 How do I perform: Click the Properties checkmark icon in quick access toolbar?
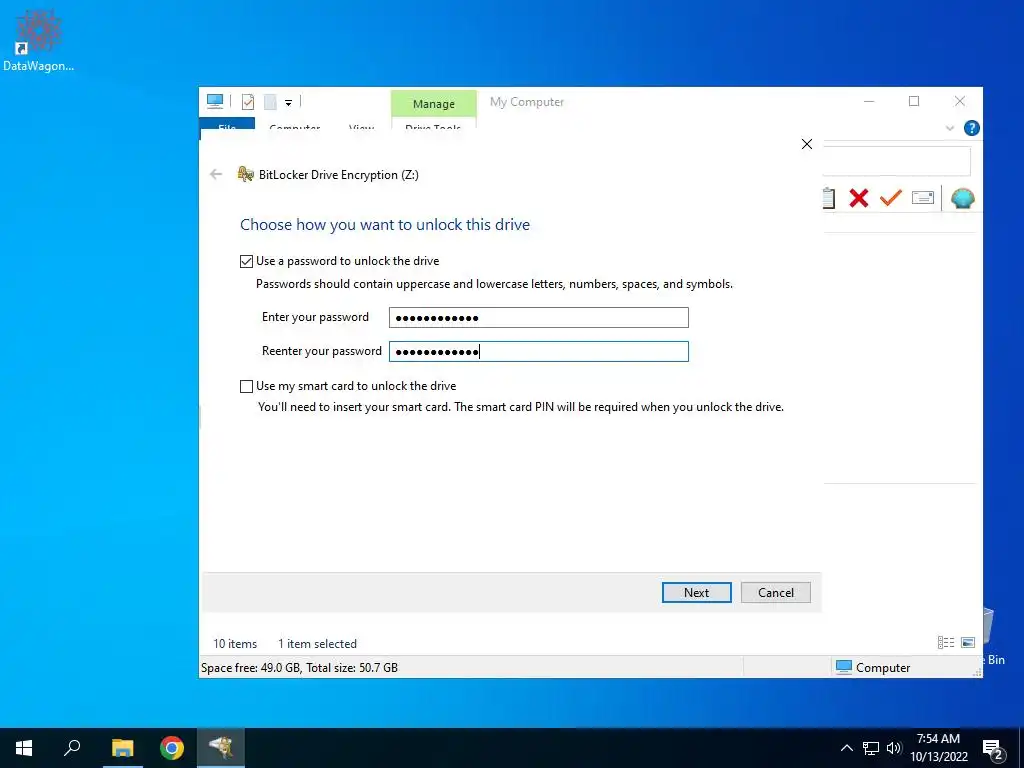pyautogui.click(x=248, y=102)
